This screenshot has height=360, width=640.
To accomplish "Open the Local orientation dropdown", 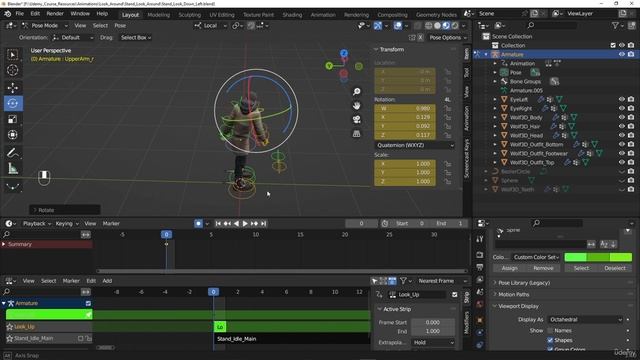I will tap(210, 25).
